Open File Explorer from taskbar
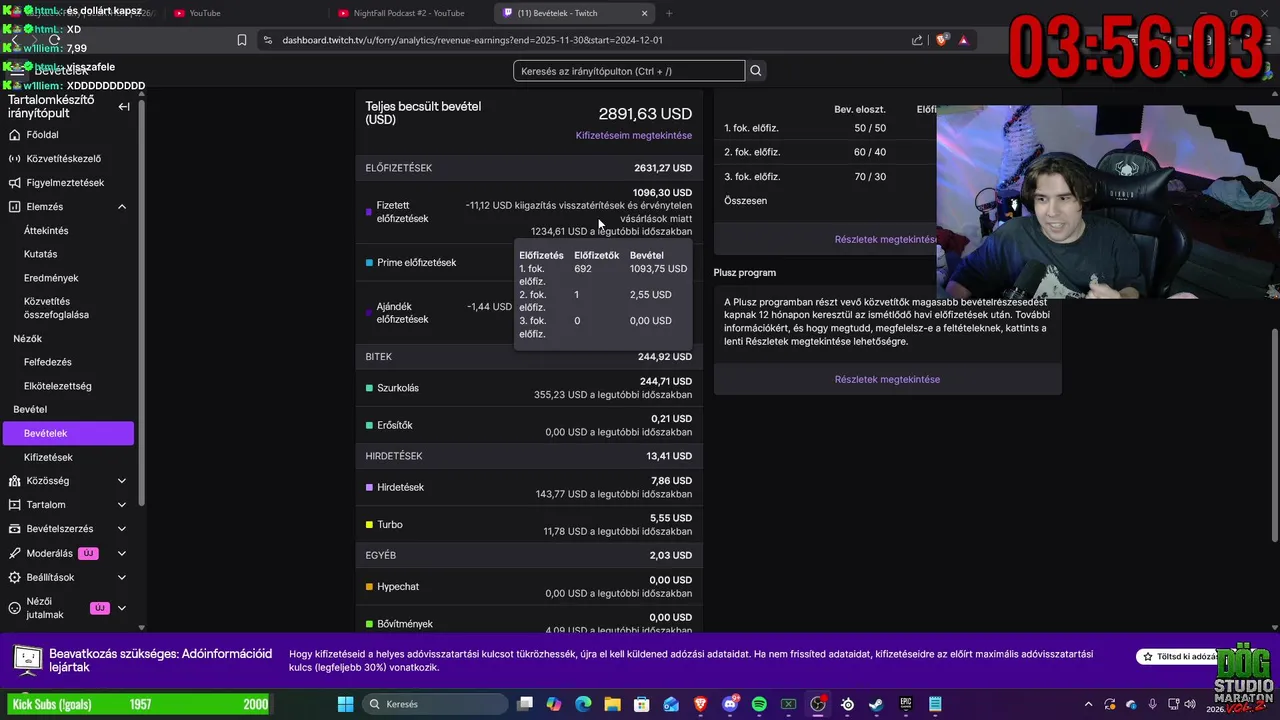Image resolution: width=1280 pixels, height=720 pixels. pyautogui.click(x=612, y=704)
